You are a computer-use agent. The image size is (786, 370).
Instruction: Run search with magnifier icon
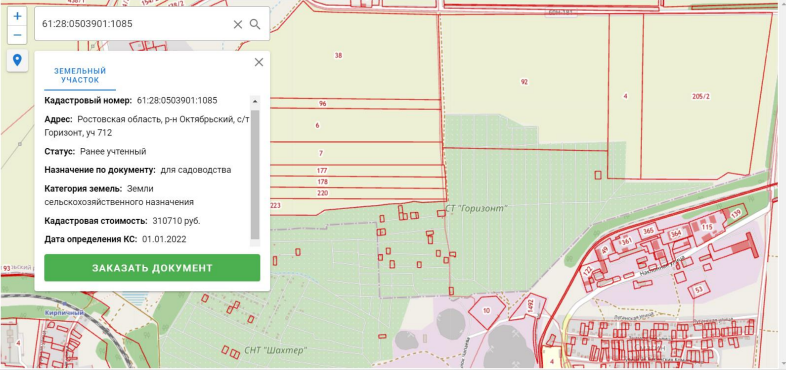click(255, 24)
